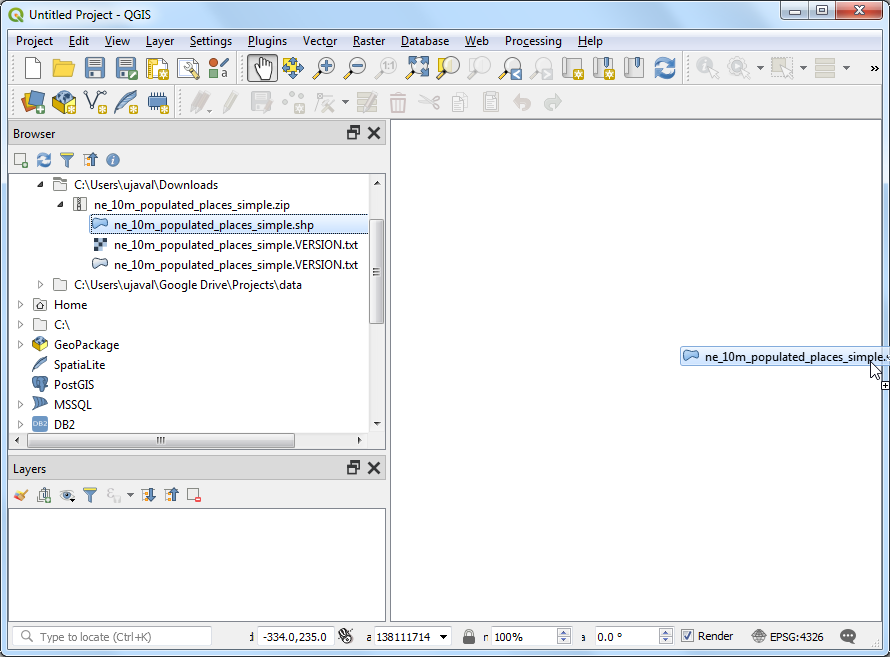Open the Processing menu
The image size is (890, 657).
click(533, 41)
